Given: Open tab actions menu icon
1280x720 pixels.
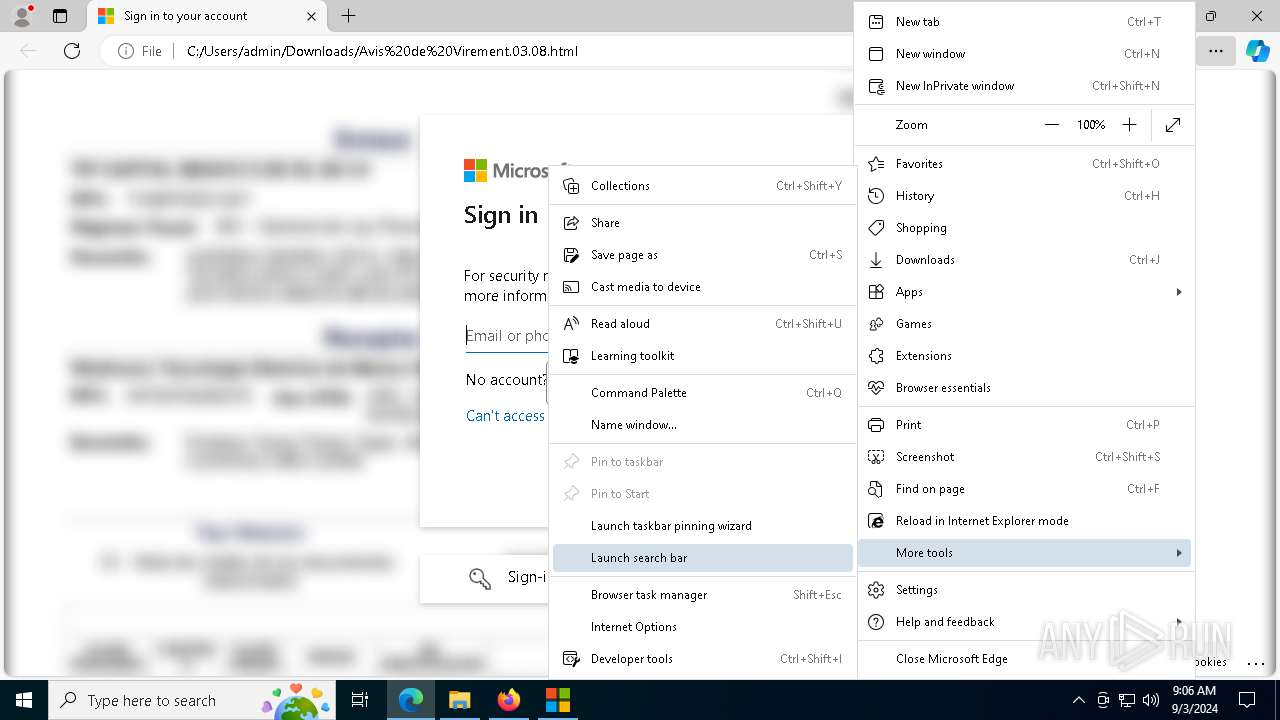Looking at the screenshot, I should click(x=59, y=16).
